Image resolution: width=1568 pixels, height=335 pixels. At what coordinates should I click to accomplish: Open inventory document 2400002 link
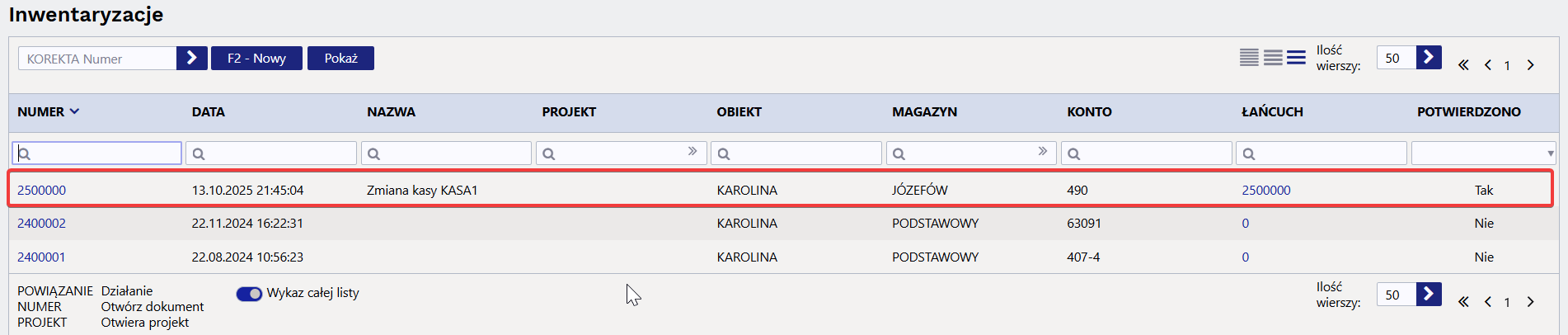click(x=41, y=224)
